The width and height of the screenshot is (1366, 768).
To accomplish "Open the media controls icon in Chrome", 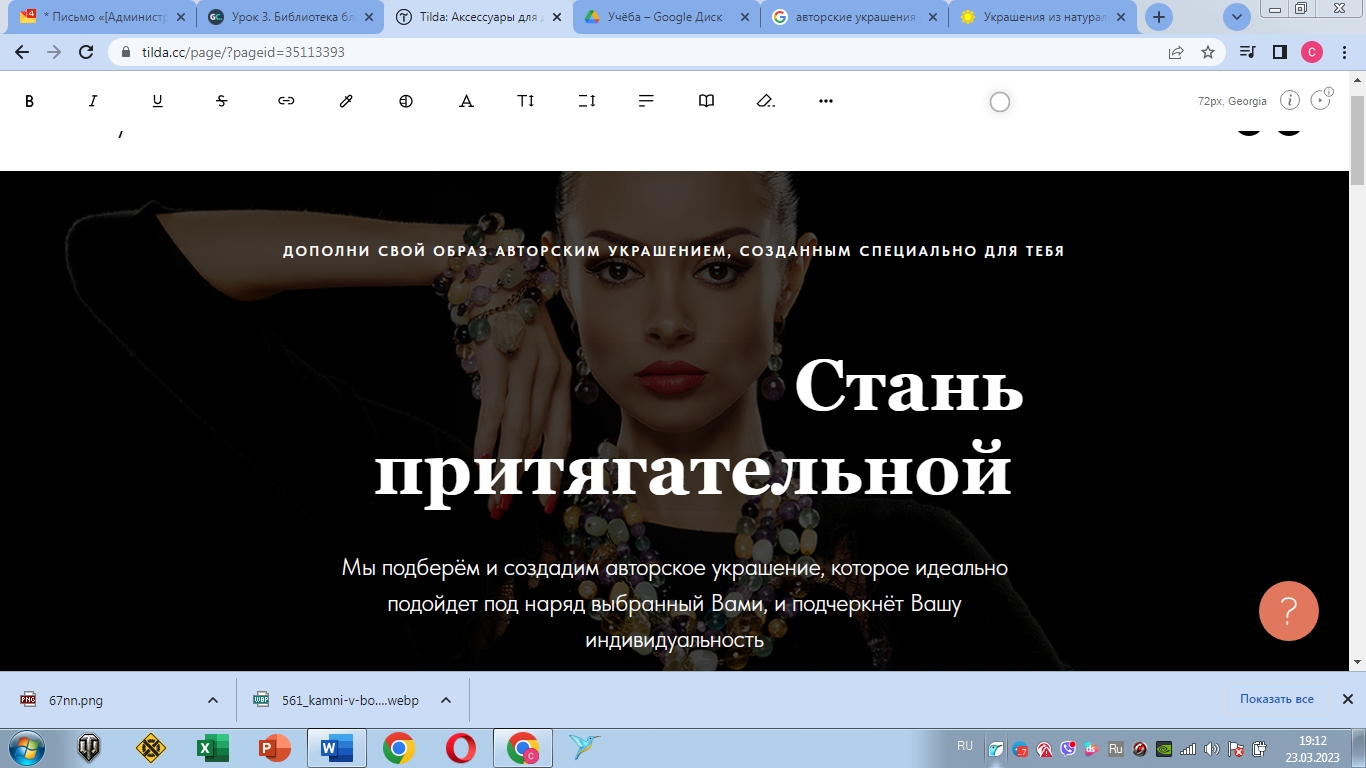I will (x=1248, y=52).
